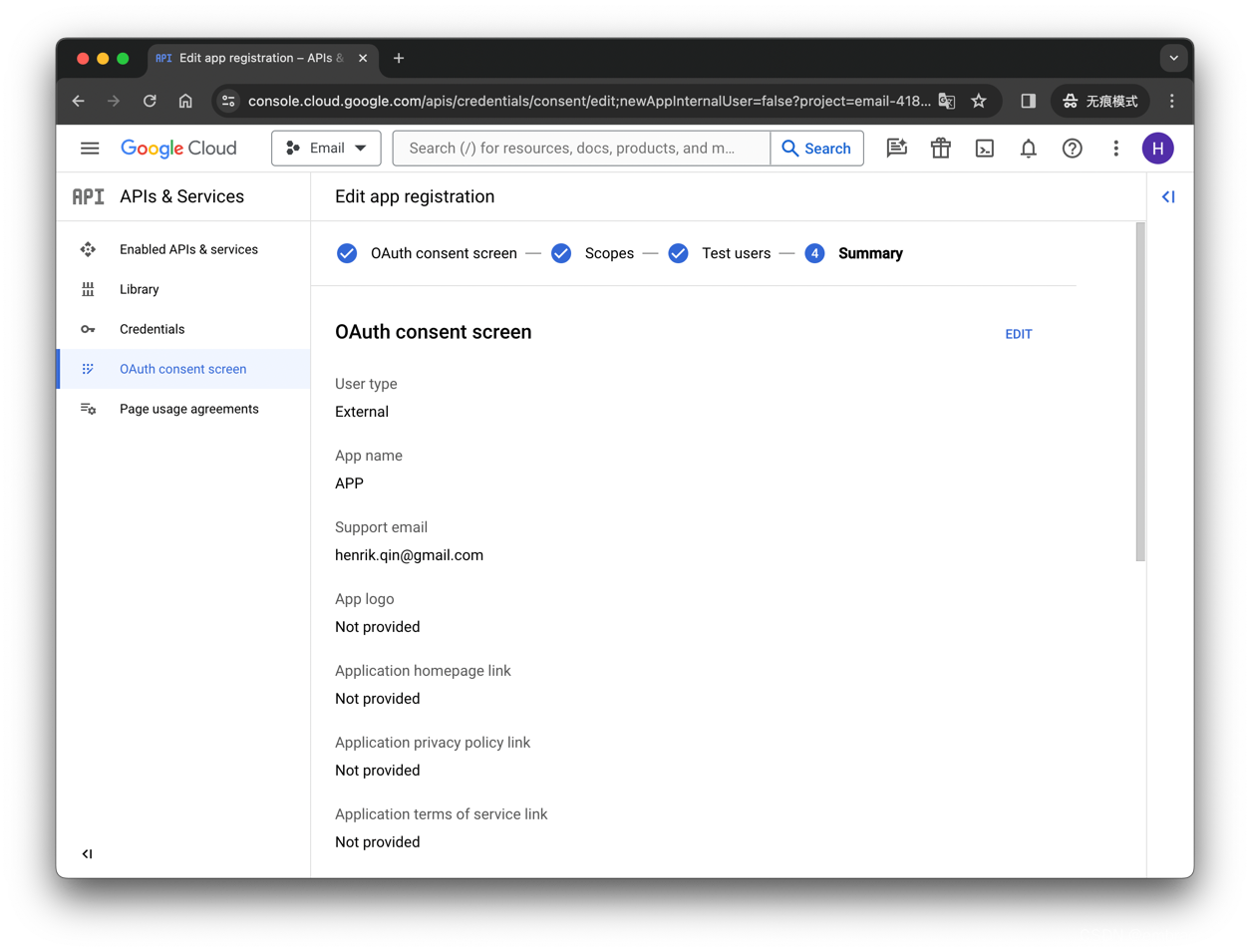The height and width of the screenshot is (952, 1250).
Task: Click the incognito mode indicator
Action: [x=1100, y=101]
